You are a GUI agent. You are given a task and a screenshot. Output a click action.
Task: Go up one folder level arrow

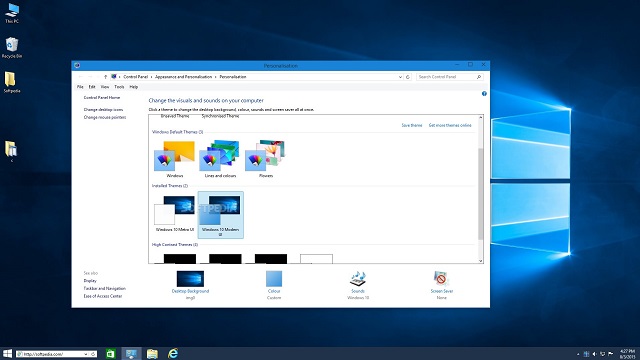pos(105,77)
